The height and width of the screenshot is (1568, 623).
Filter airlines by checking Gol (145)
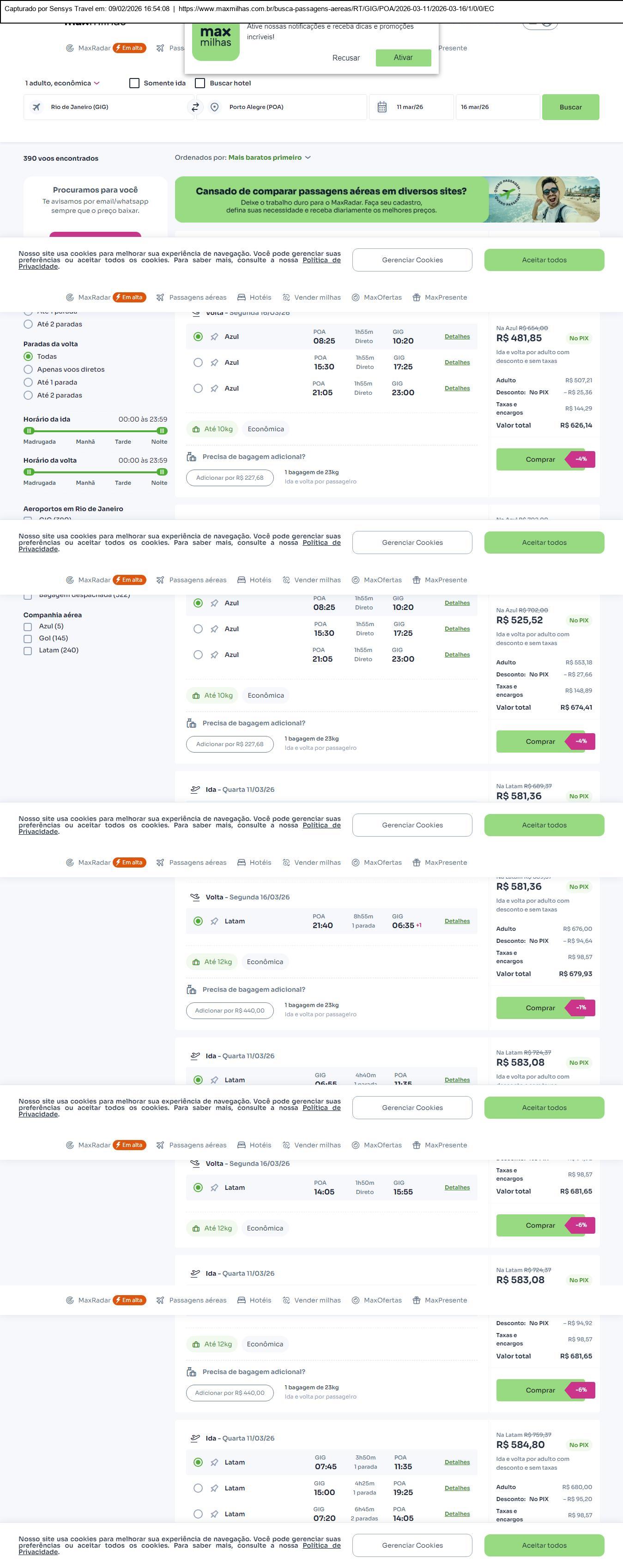click(x=27, y=639)
